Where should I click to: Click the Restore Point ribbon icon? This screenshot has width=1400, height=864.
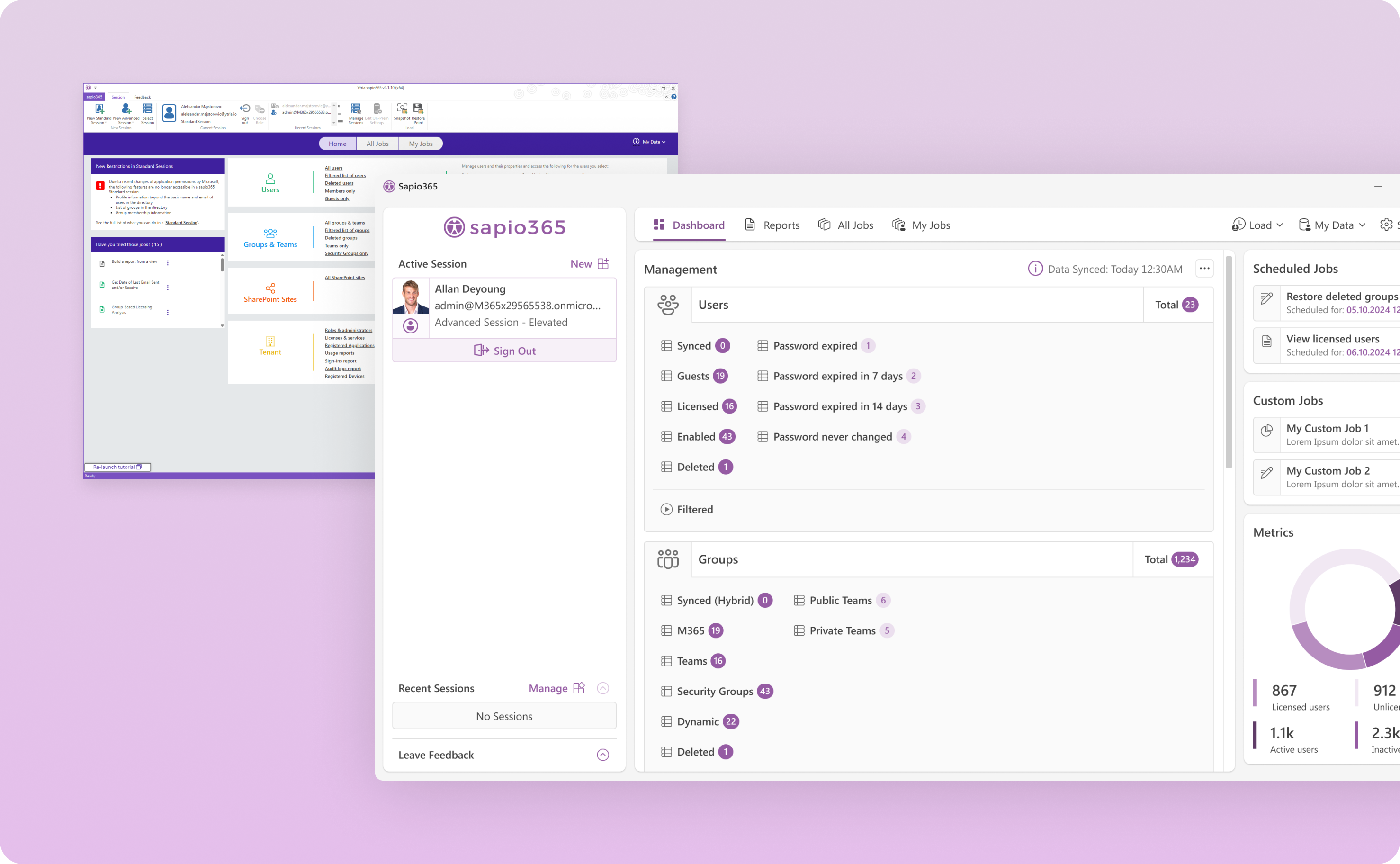pyautogui.click(x=418, y=109)
